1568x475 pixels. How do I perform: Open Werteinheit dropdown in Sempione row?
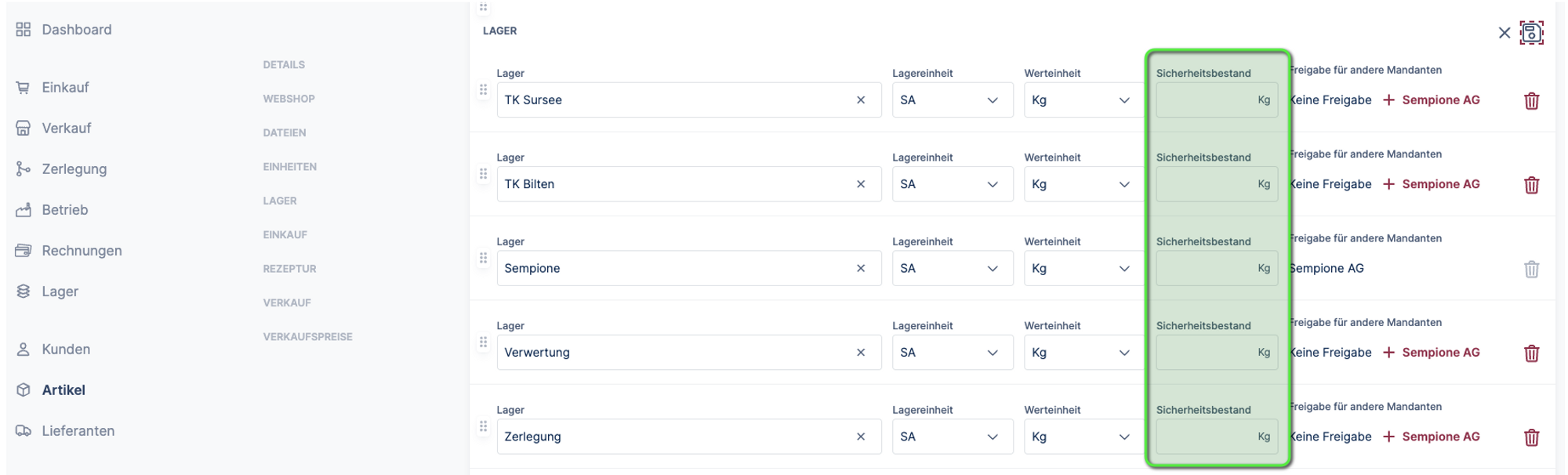(1083, 269)
